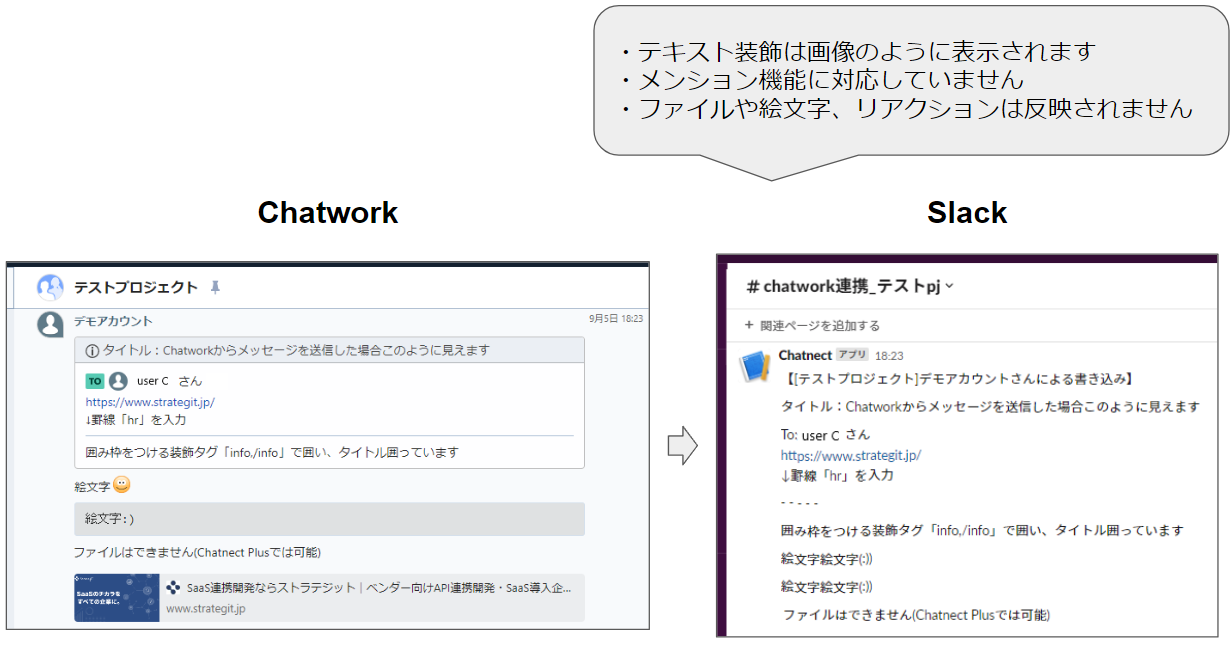Click the Strategit logo icon in link preview

click(x=174, y=588)
